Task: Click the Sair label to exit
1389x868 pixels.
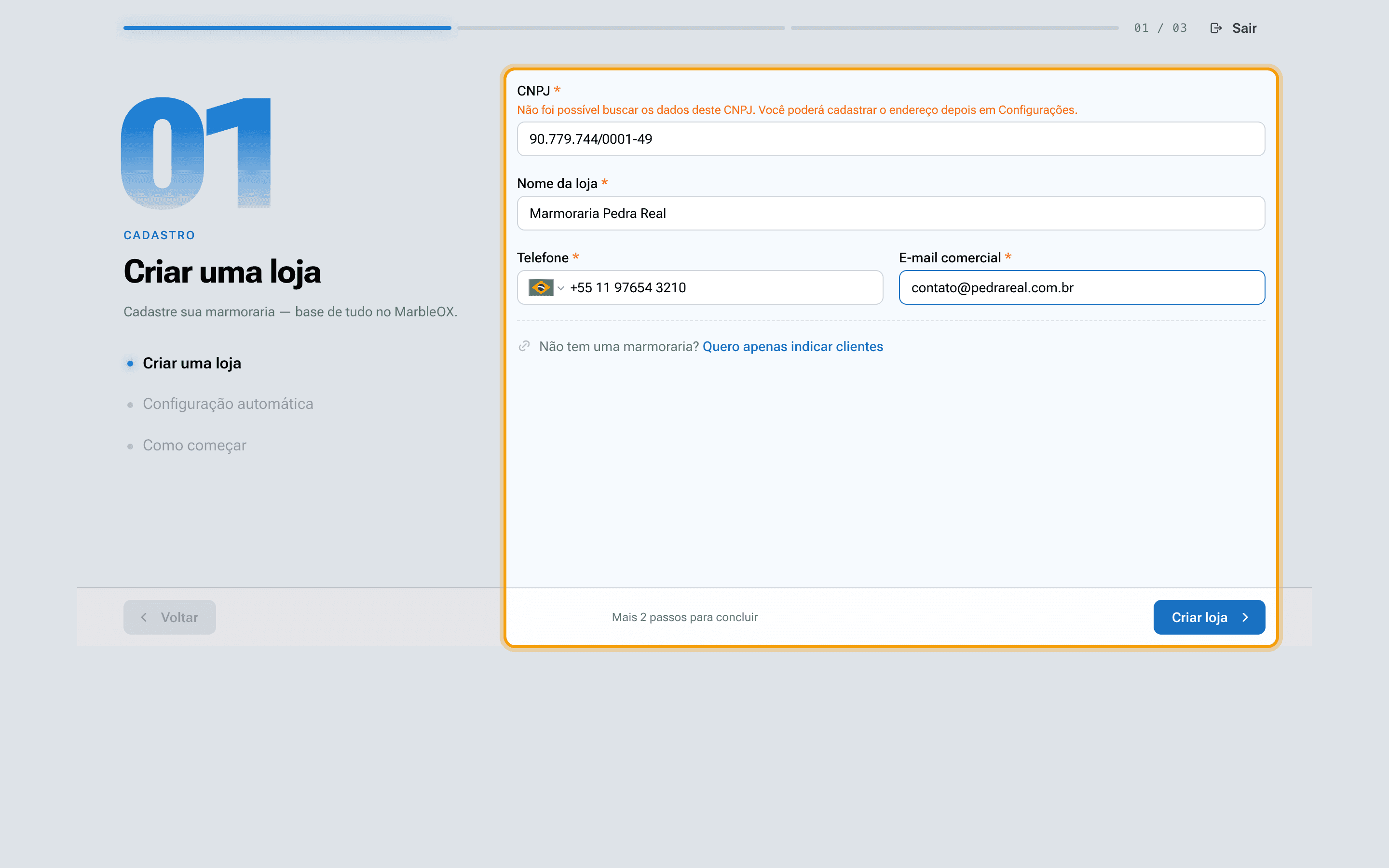Action: tap(1244, 28)
